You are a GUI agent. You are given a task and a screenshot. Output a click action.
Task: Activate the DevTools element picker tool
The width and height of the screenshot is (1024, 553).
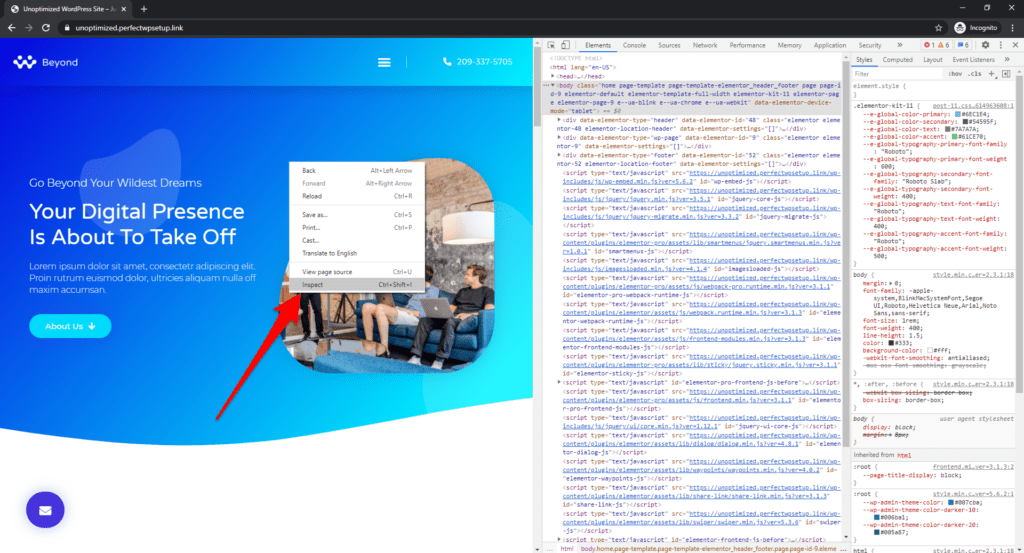point(551,45)
